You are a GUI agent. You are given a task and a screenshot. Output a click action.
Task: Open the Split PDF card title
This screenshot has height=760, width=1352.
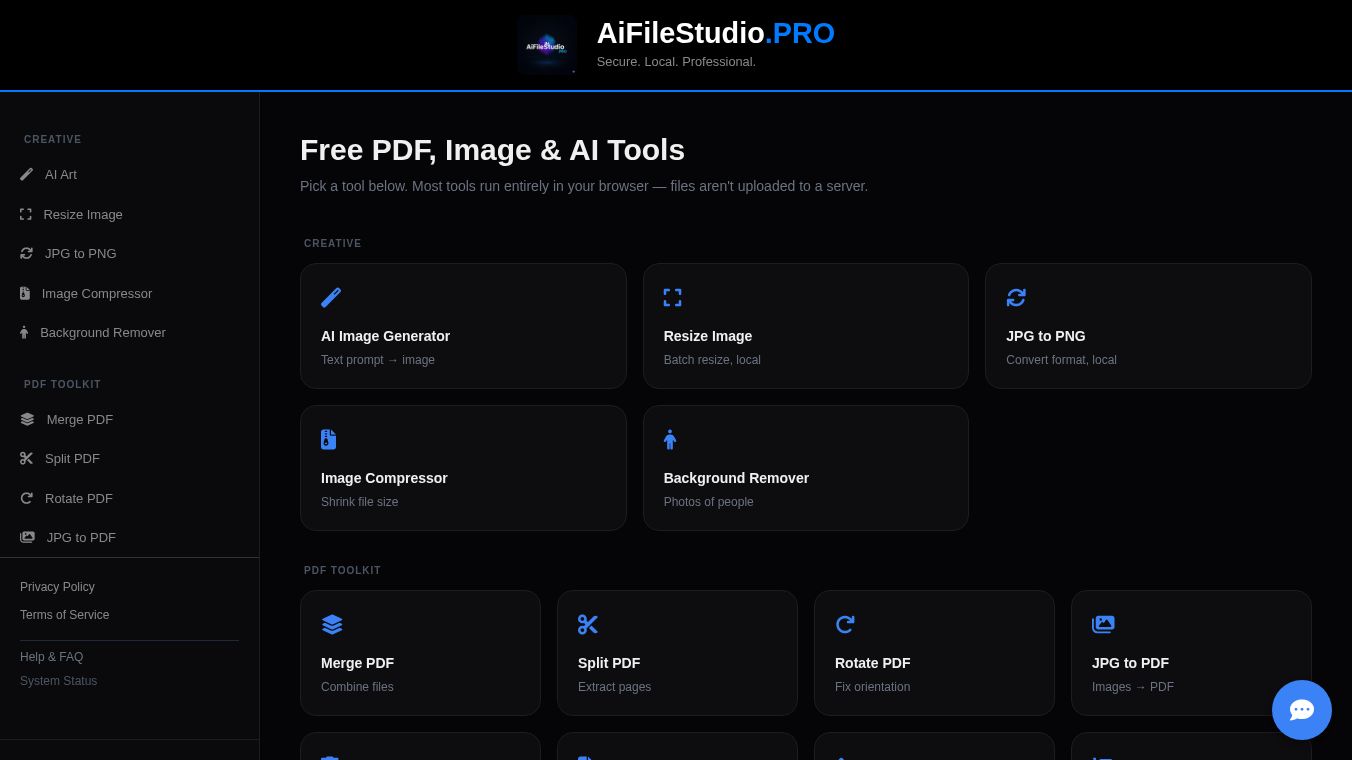(609, 663)
